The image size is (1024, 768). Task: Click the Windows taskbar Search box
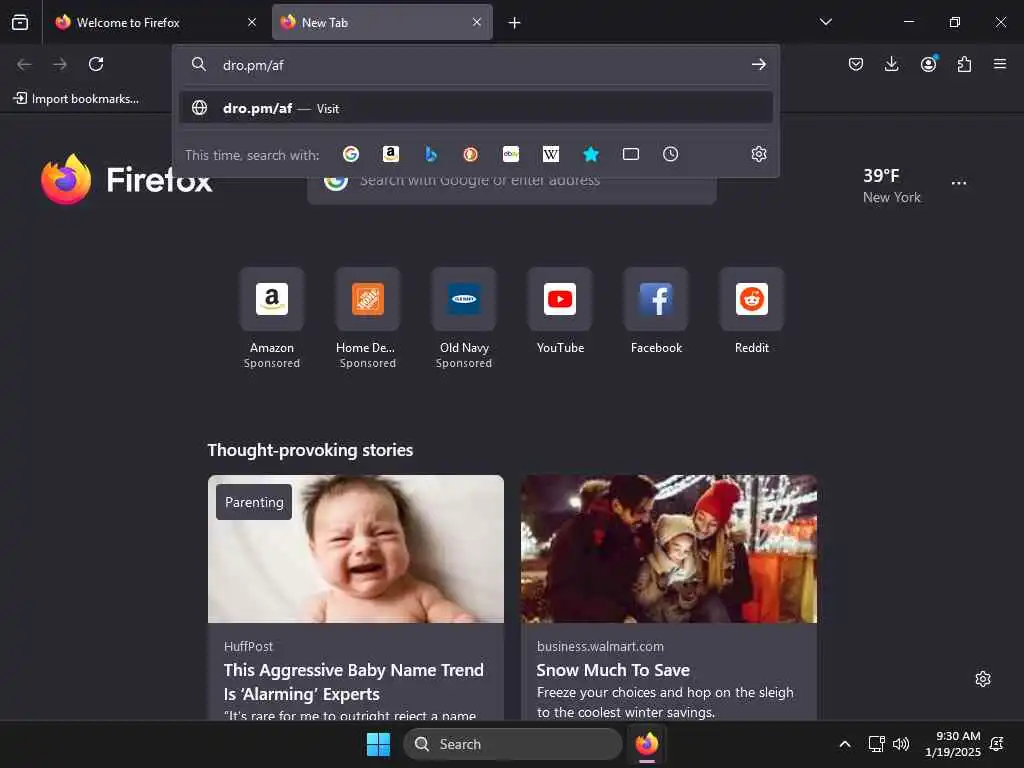pyautogui.click(x=513, y=744)
